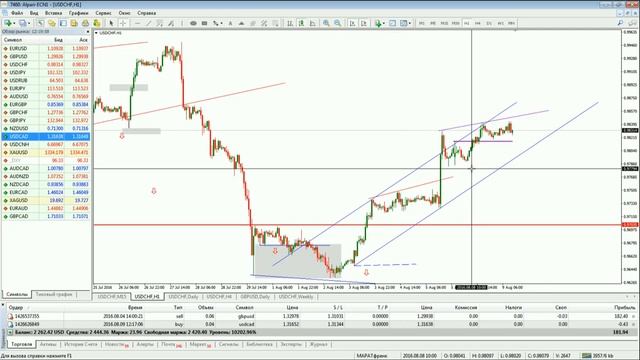Click the order icon of ticket 1426537355
The image size is (640, 360).
(11, 316)
